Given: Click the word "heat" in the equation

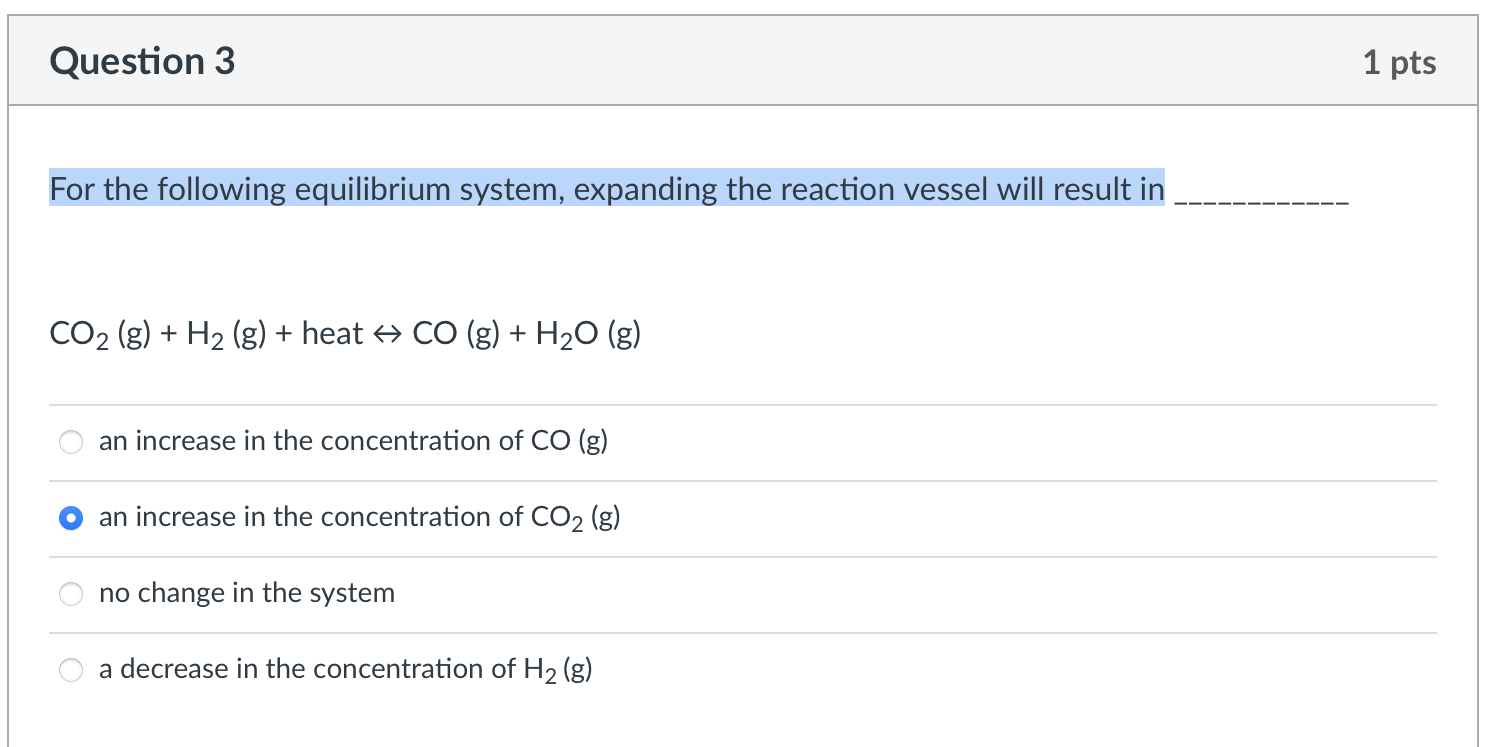Looking at the screenshot, I should tap(332, 334).
